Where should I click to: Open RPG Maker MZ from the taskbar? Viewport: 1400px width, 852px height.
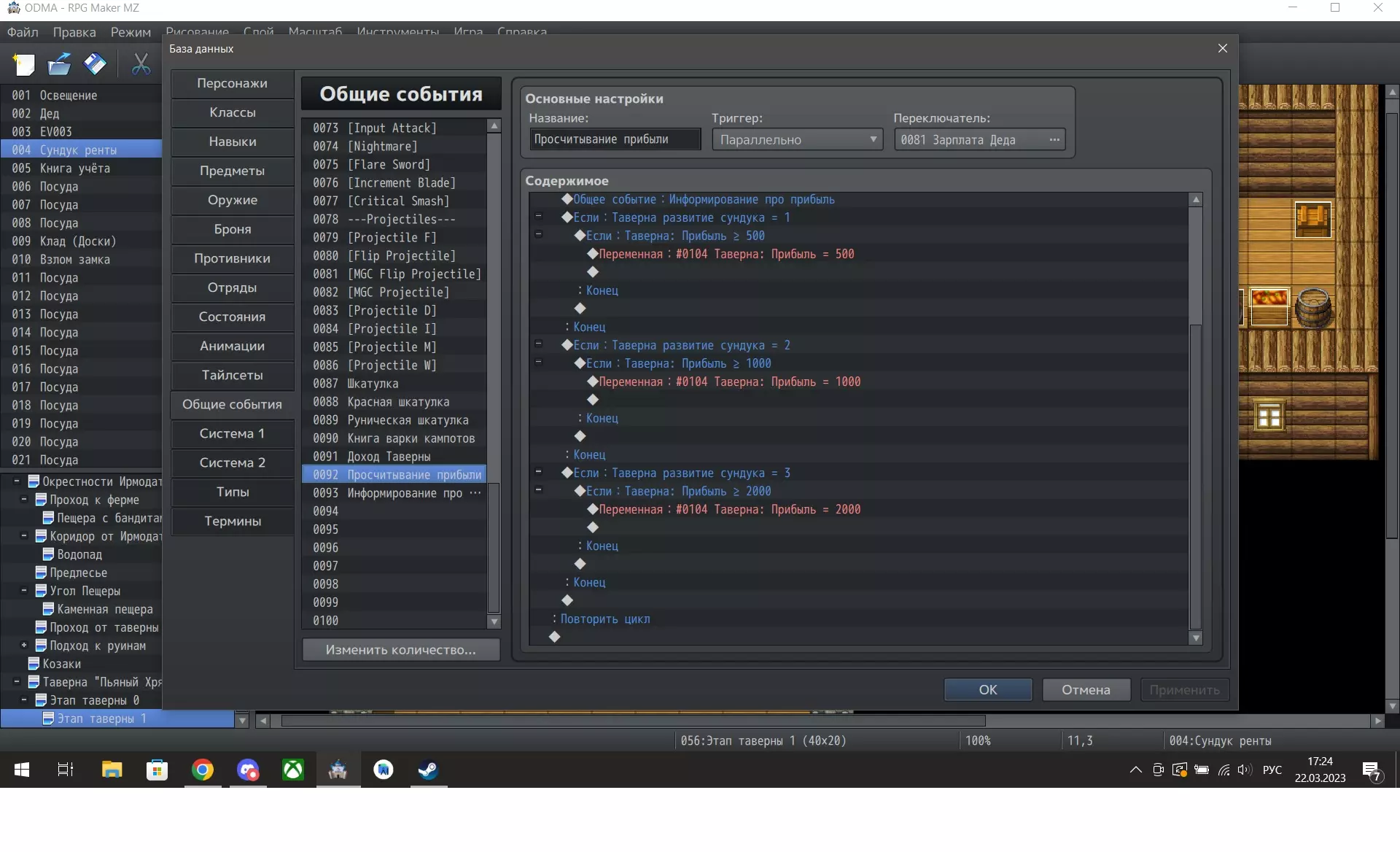[338, 770]
